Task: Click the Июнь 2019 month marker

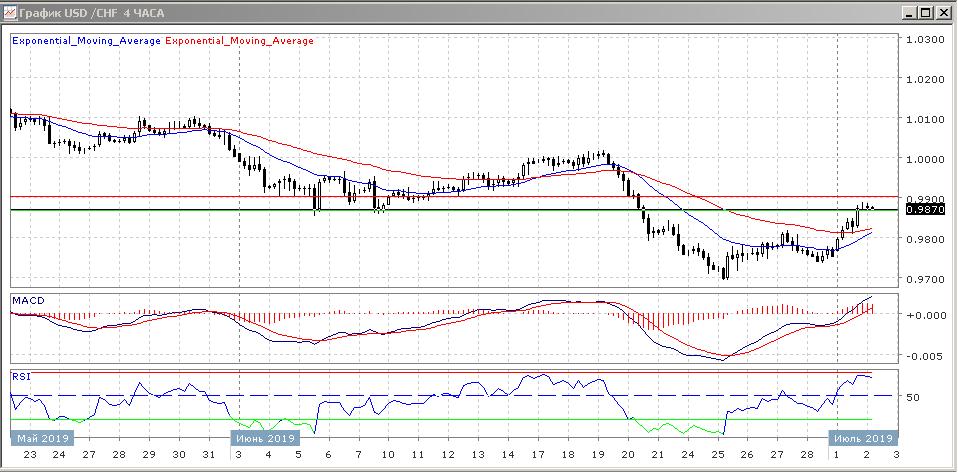Action: [264, 438]
